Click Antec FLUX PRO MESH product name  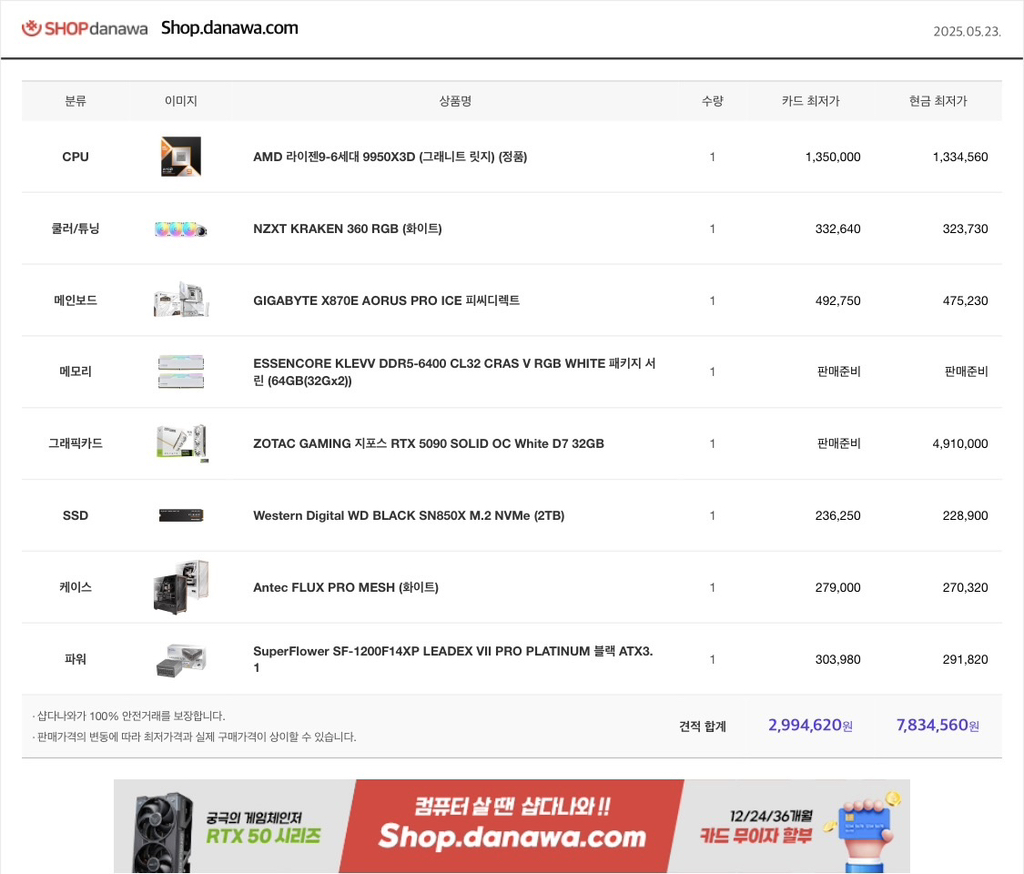pos(345,587)
